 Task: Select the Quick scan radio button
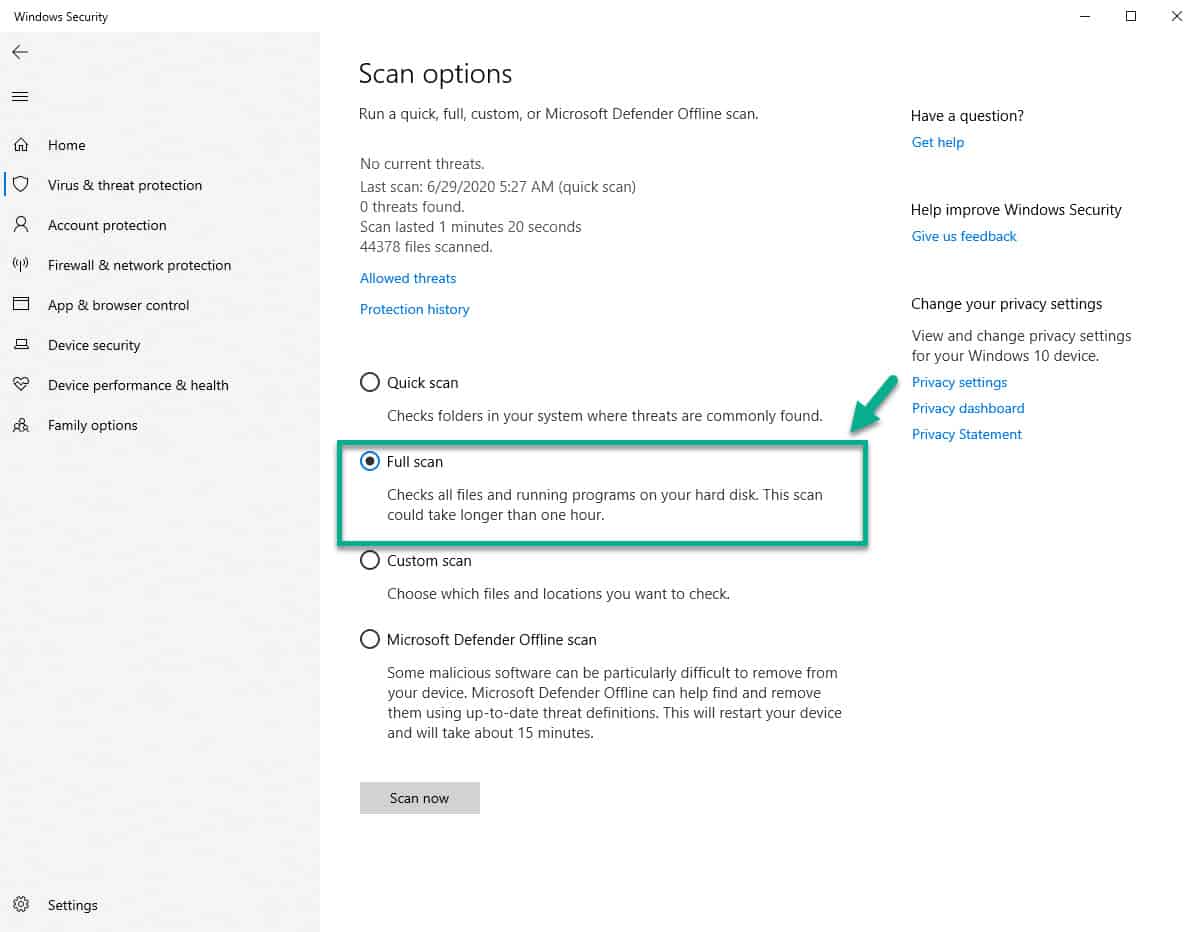pos(370,382)
